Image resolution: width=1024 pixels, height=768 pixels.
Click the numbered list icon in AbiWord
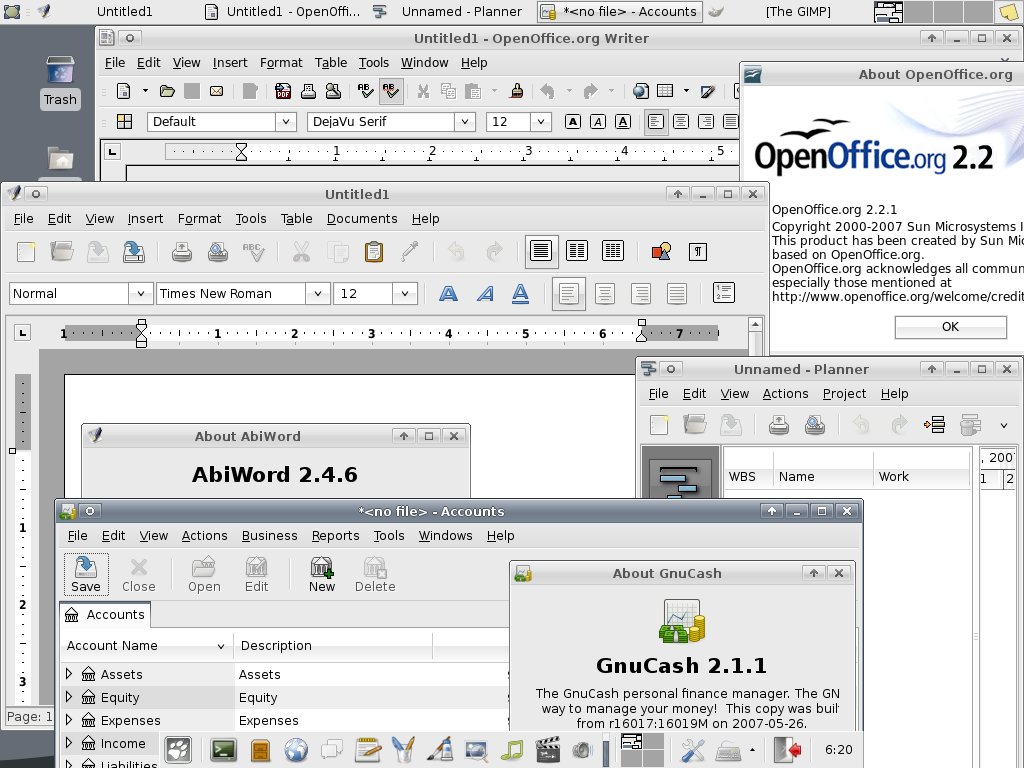(x=724, y=293)
